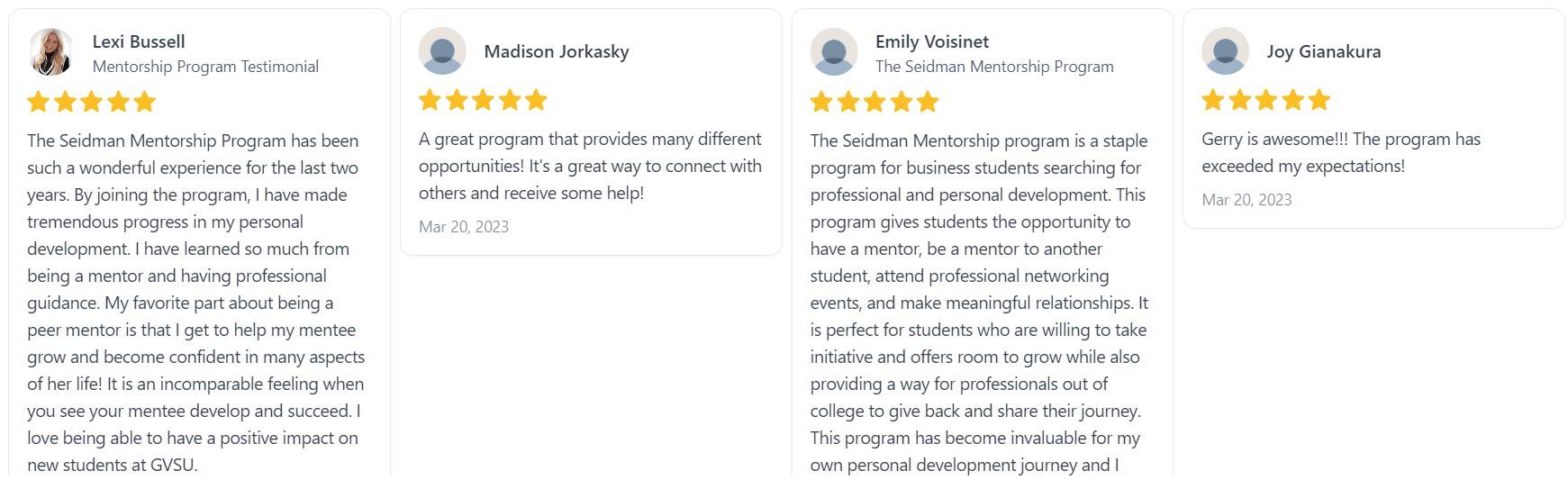
Task: Click the Mar 20, 2023 date under Madison's review
Action: [464, 227]
